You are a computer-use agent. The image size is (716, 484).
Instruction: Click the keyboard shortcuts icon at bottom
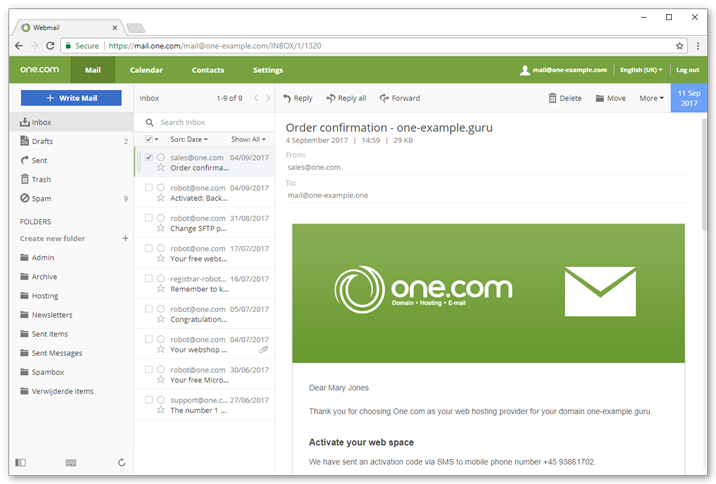[71, 463]
